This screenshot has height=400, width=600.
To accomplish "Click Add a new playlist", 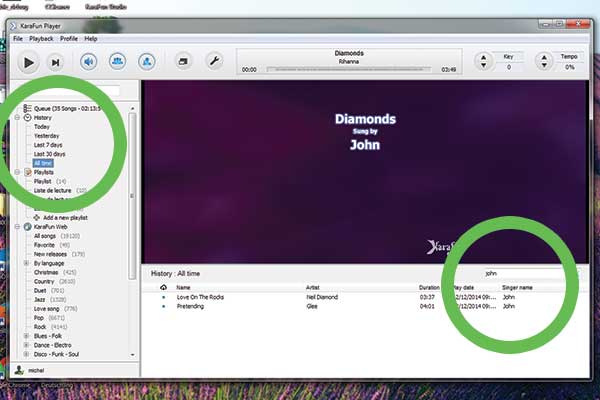I will (x=65, y=217).
